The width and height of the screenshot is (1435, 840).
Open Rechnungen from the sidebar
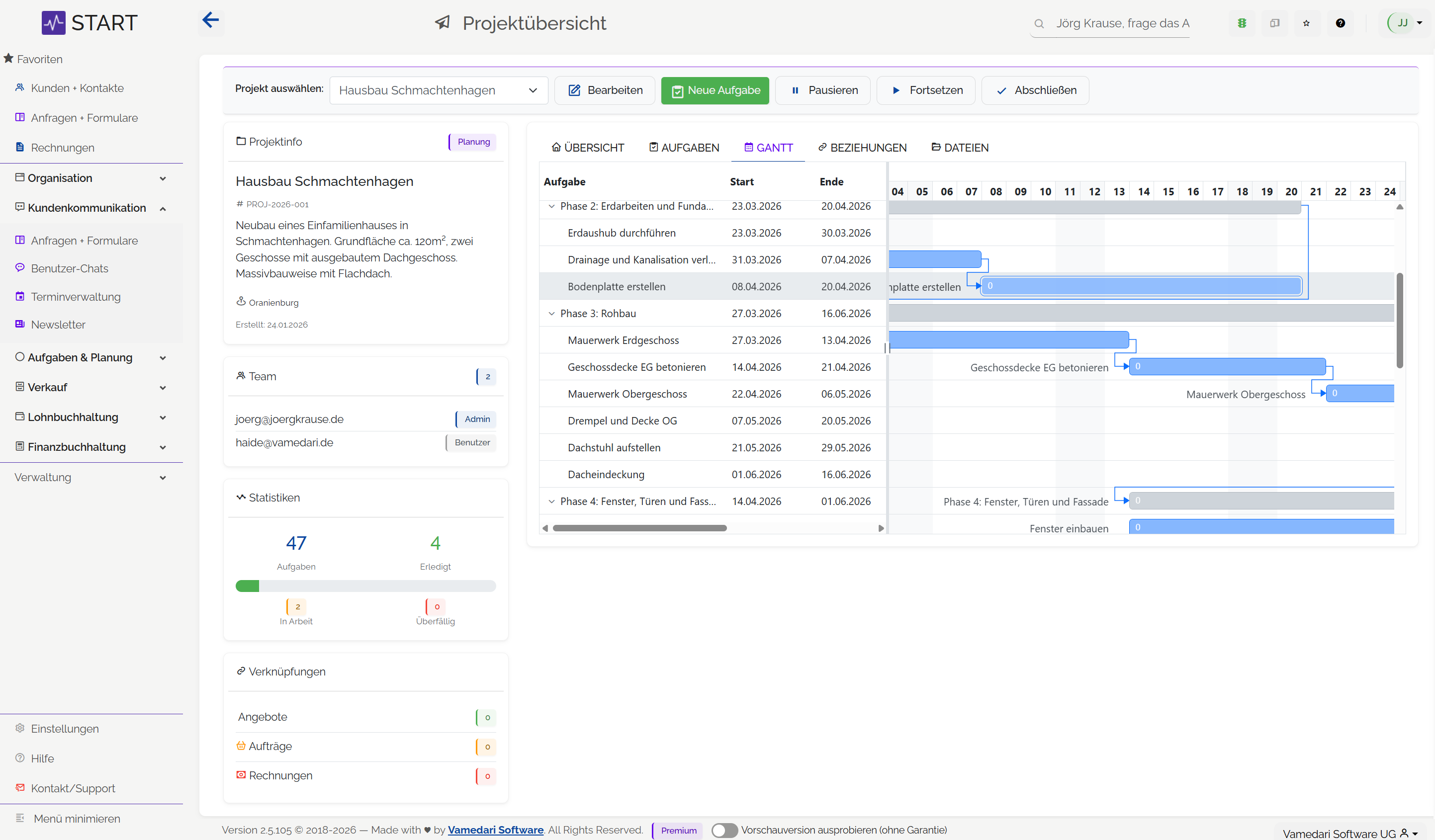[62, 148]
